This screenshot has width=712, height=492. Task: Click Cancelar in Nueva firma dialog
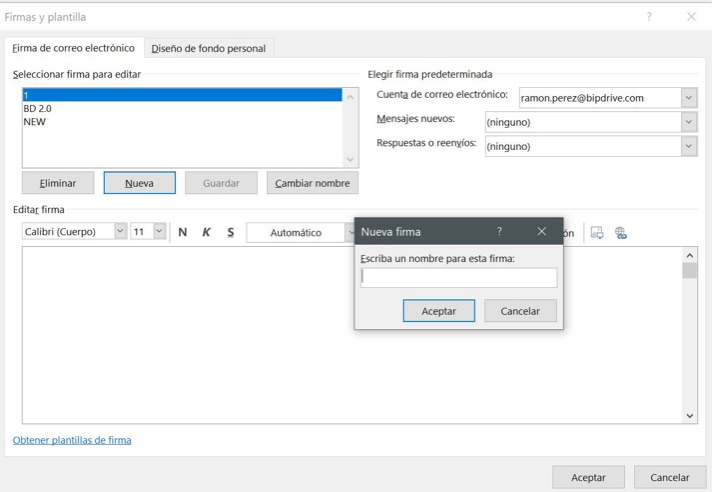pos(520,311)
